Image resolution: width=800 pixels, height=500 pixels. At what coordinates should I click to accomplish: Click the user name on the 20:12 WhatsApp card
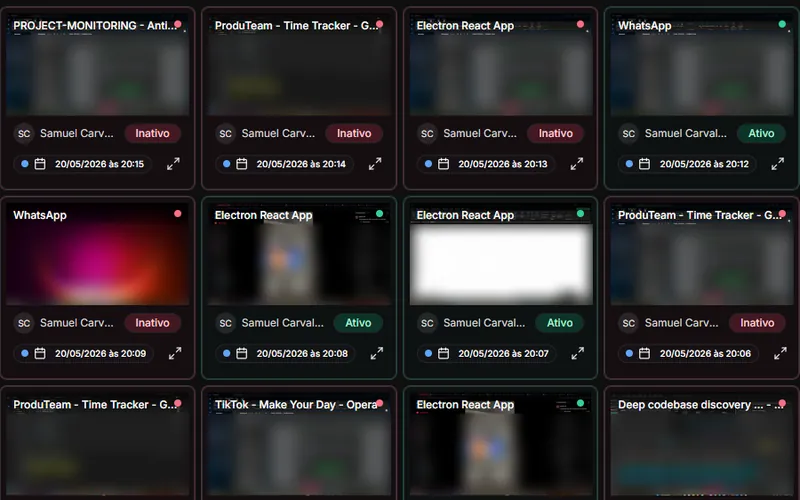pos(685,133)
